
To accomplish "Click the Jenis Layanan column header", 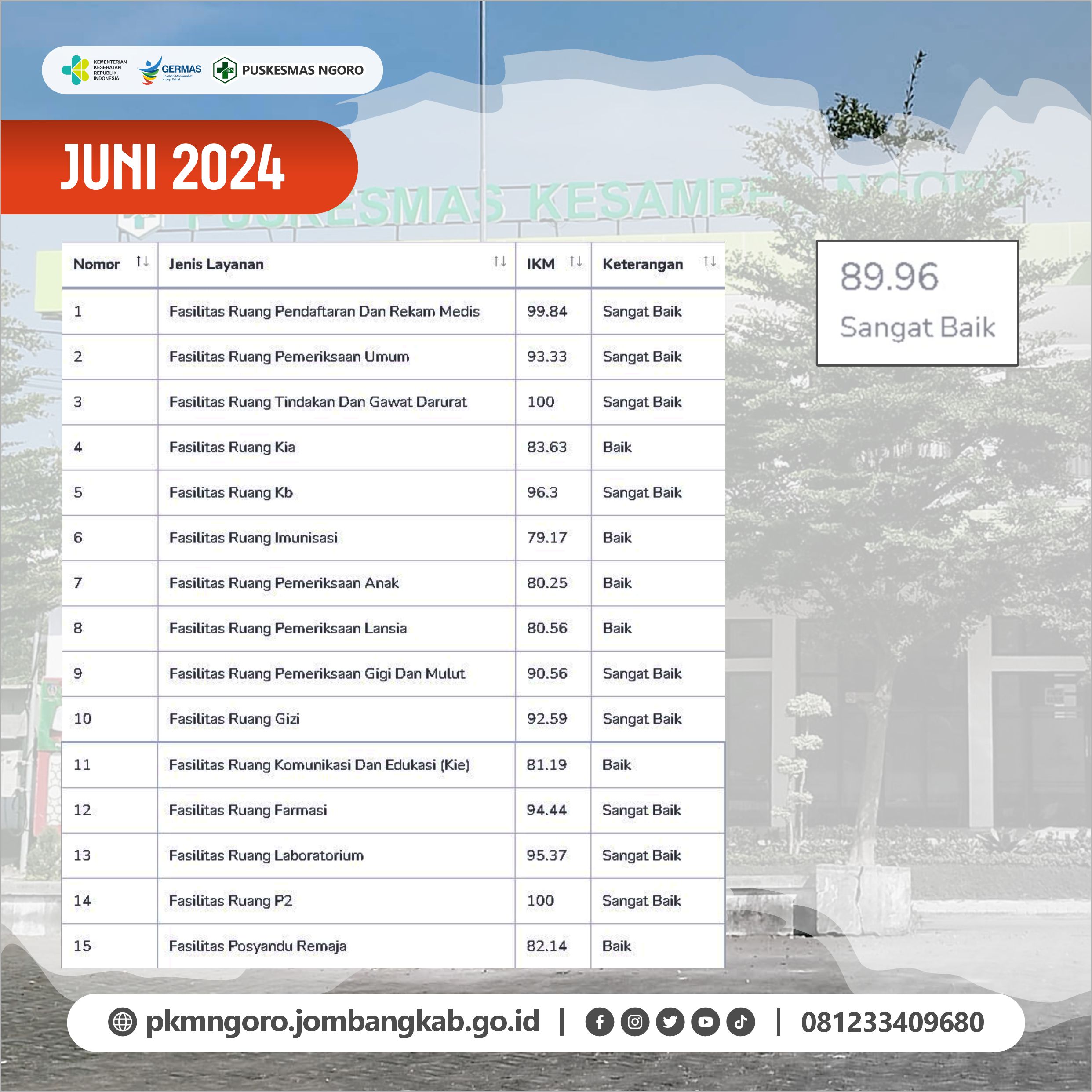I will 216,265.
